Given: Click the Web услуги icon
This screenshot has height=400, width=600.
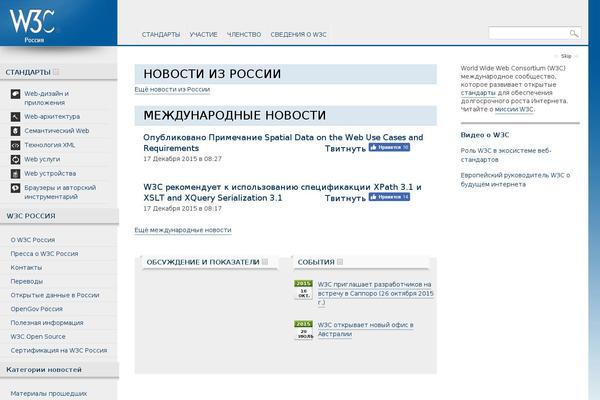Looking at the screenshot, I should click(x=15, y=159).
